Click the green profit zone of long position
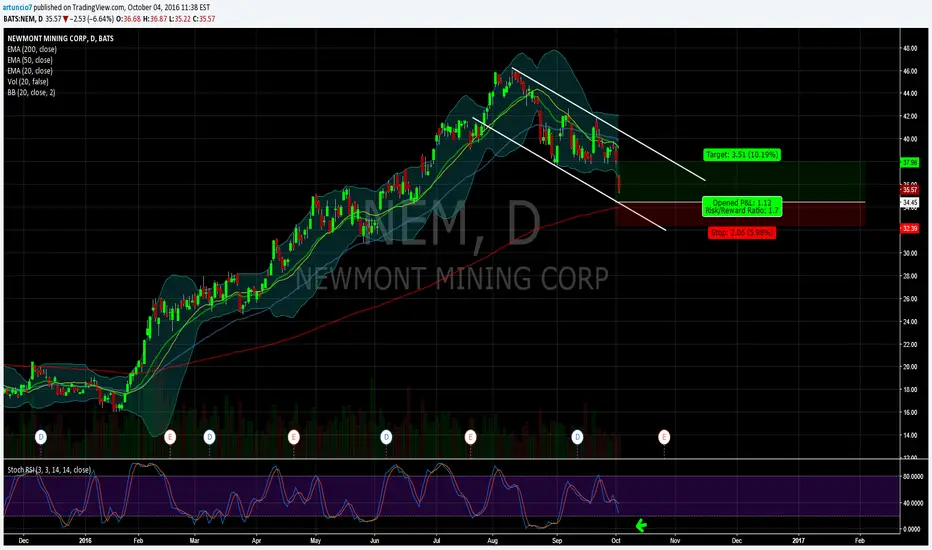Image resolution: width=932 pixels, height=550 pixels. [x=740, y=181]
